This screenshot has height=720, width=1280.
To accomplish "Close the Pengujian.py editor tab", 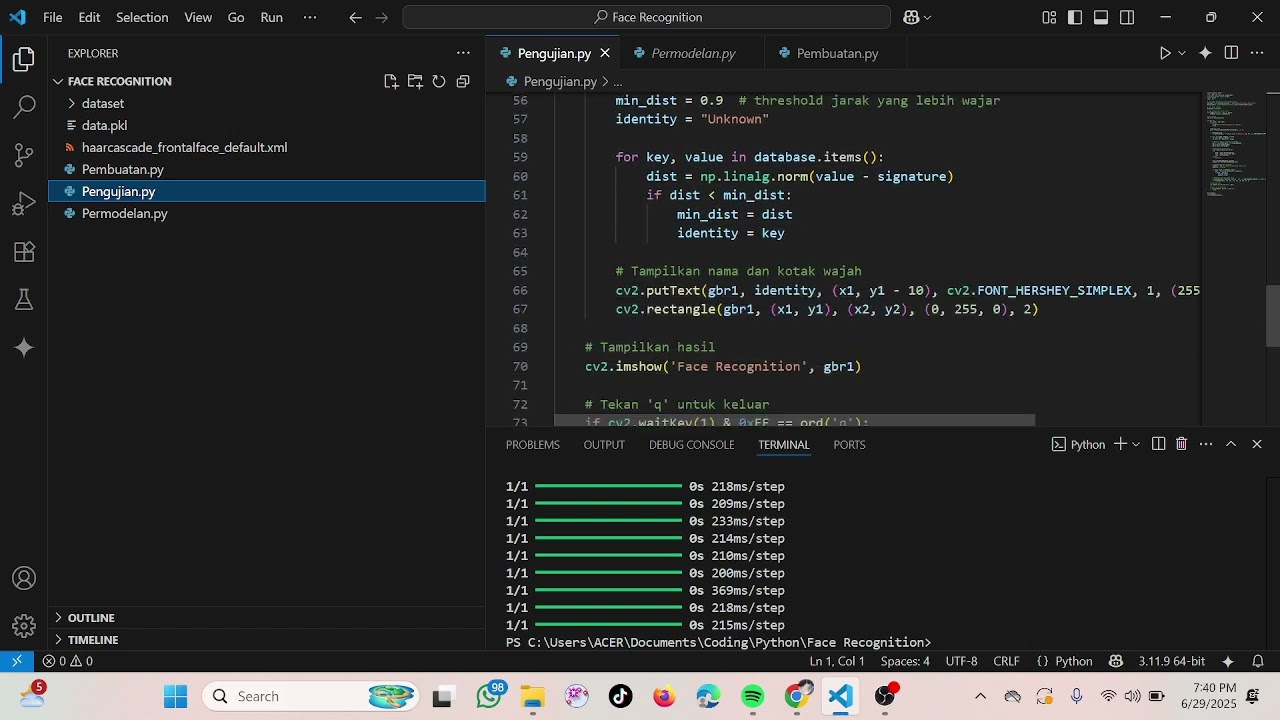I will [604, 53].
